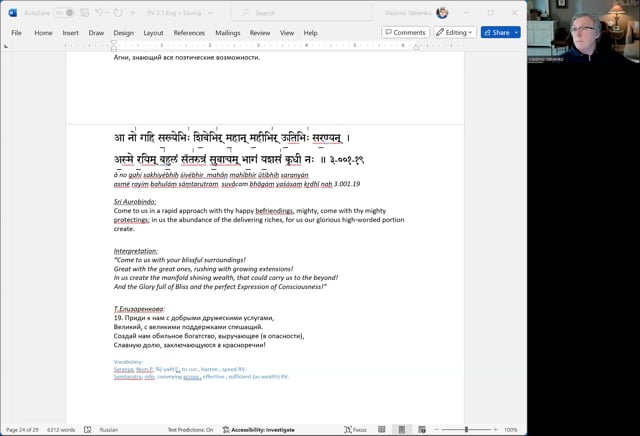Viewport: 640px width, 436px height.
Task: Click the tab selector at ruler's left corner
Action: point(6,46)
